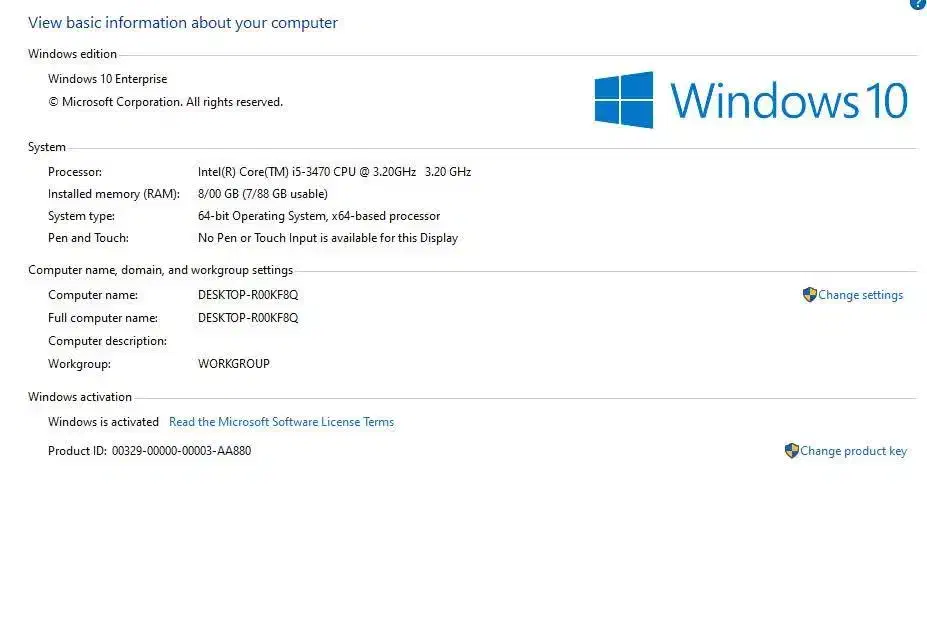This screenshot has width=927, height=628.
Task: Click the shield icon beside Change settings
Action: pos(809,294)
